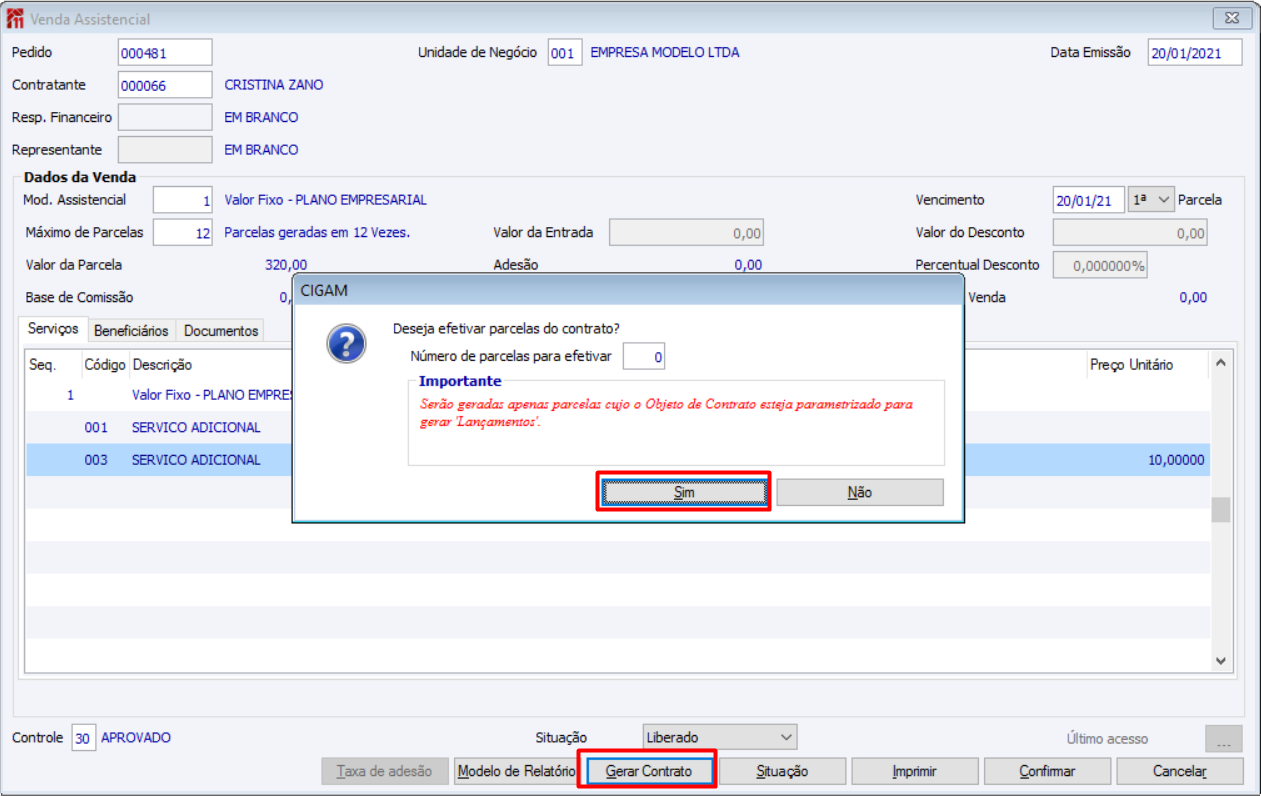Click the question mark icon in CIGAM dialog
The height and width of the screenshot is (796, 1261).
point(346,344)
